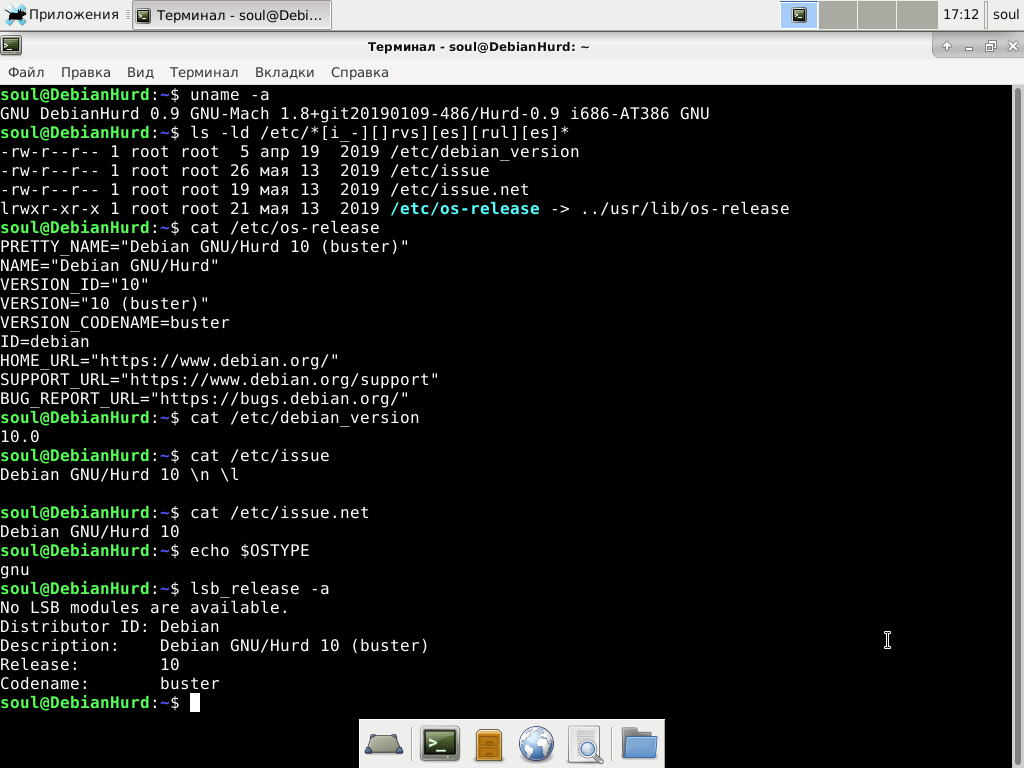Open the application finder magnifier icon
The width and height of the screenshot is (1024, 768).
click(585, 744)
